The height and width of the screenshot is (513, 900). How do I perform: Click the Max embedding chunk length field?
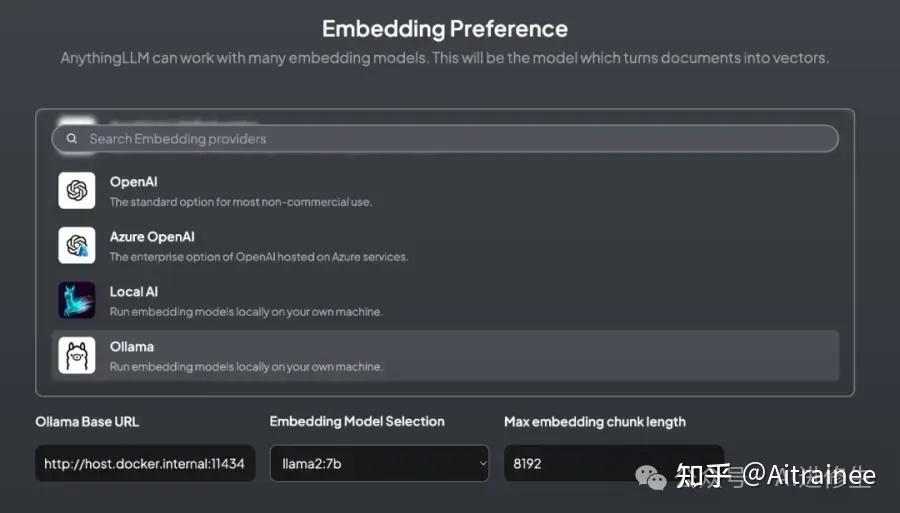(x=613, y=463)
